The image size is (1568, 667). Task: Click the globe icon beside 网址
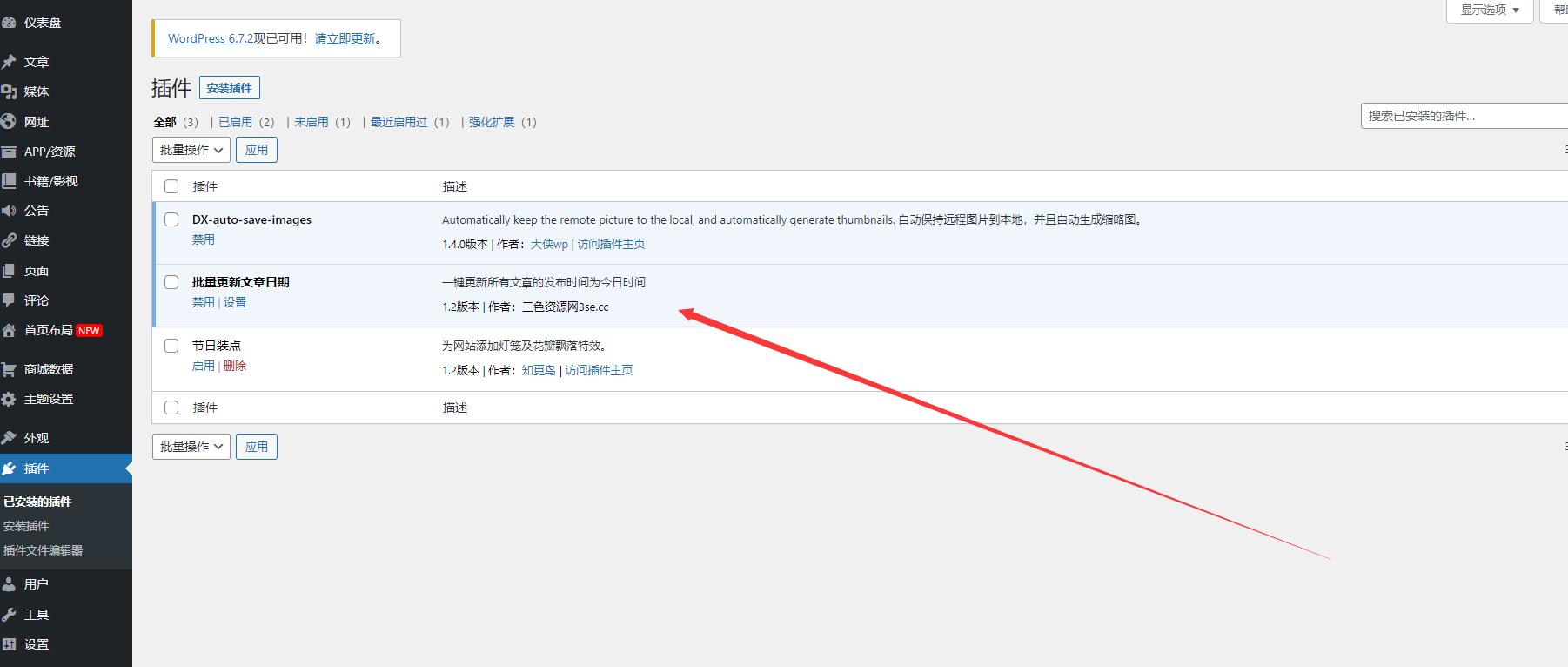[x=9, y=122]
